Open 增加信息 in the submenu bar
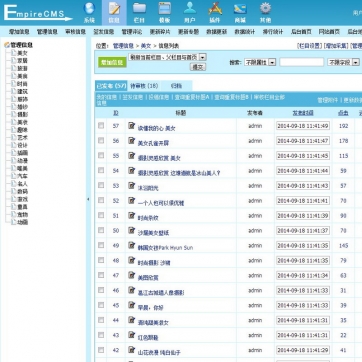This screenshot has height=362, width=362. tap(19, 32)
